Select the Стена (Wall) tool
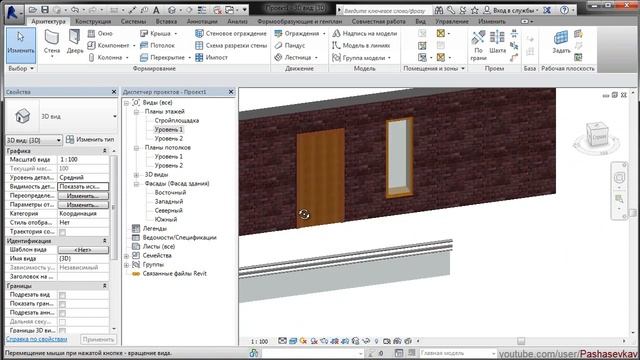Screen dimensions: 640x360 pos(52,43)
